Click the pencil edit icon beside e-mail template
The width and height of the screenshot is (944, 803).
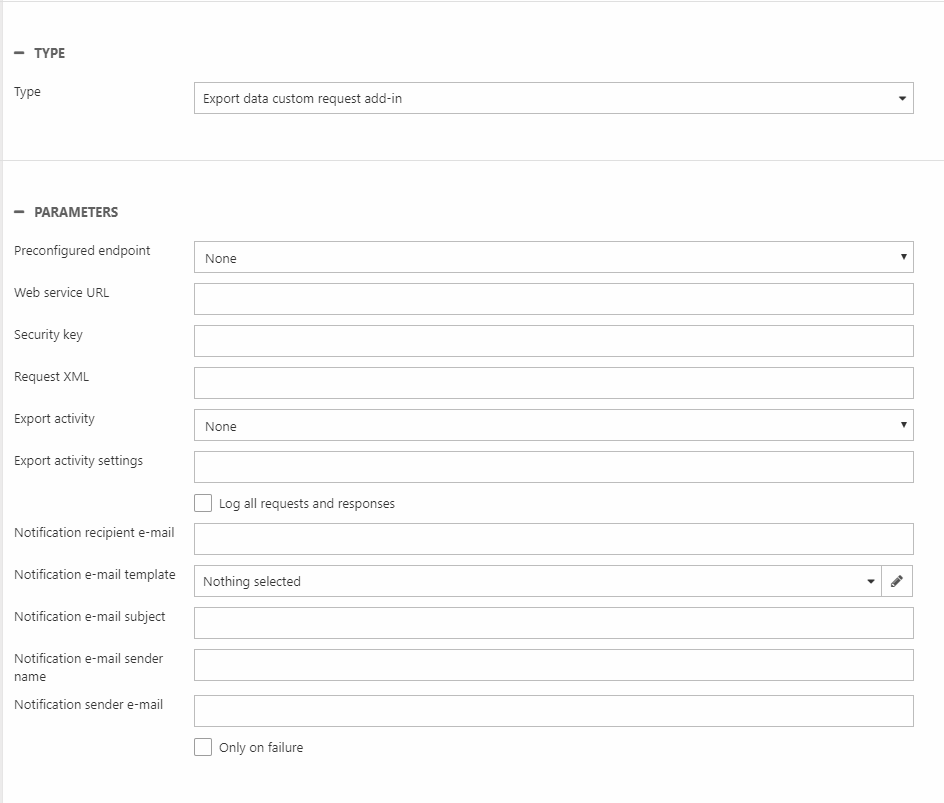click(x=897, y=581)
